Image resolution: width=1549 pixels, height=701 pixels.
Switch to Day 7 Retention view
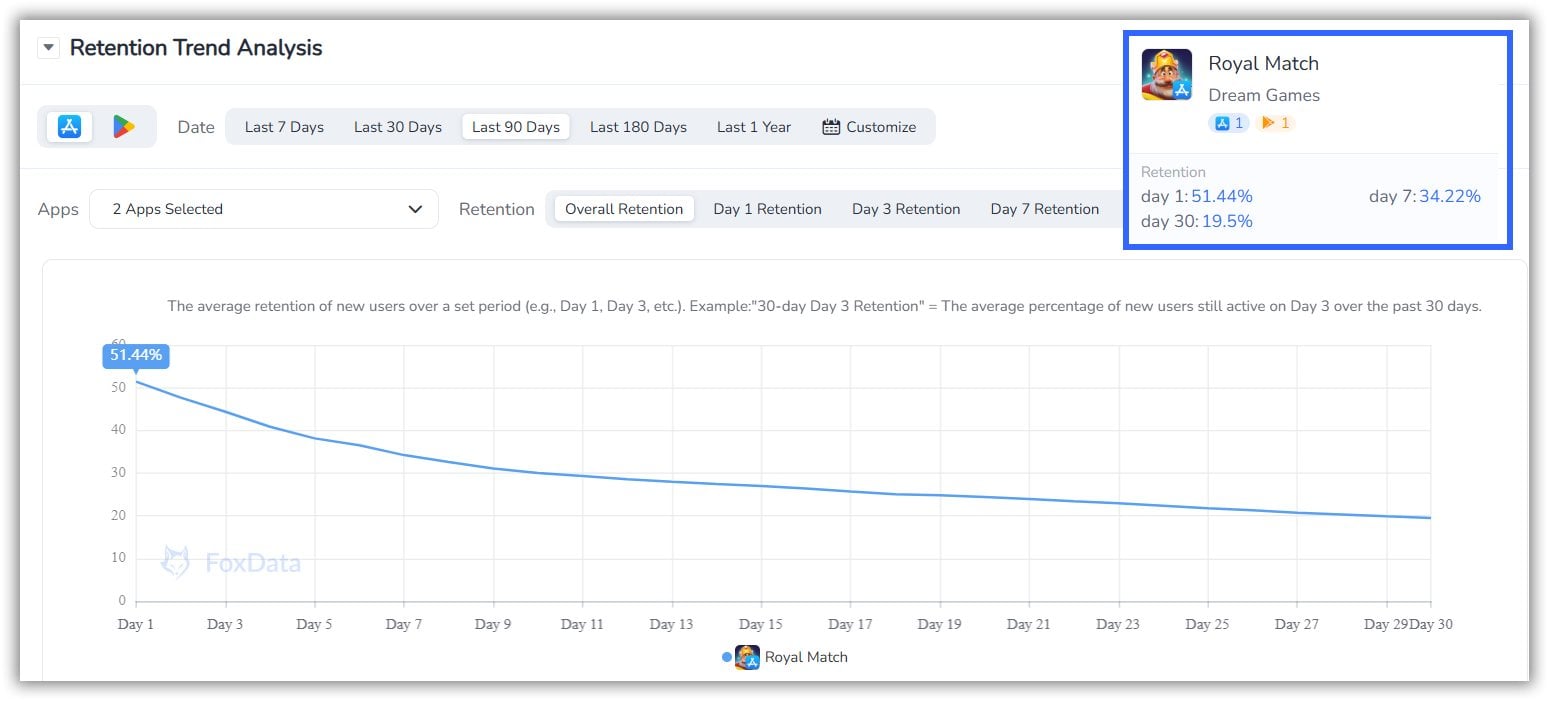[x=1045, y=209]
